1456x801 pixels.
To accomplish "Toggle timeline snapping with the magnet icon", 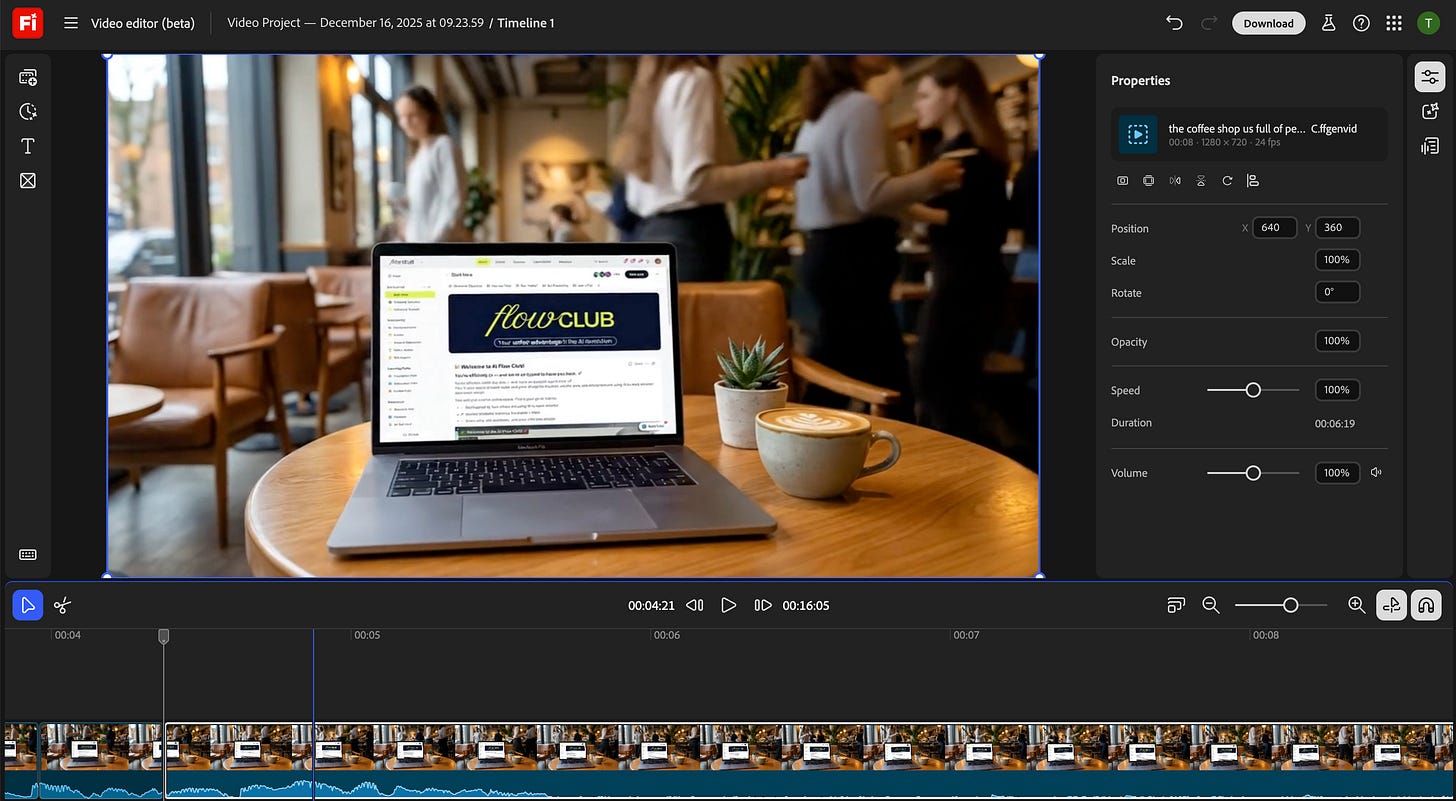I will pyautogui.click(x=1426, y=605).
